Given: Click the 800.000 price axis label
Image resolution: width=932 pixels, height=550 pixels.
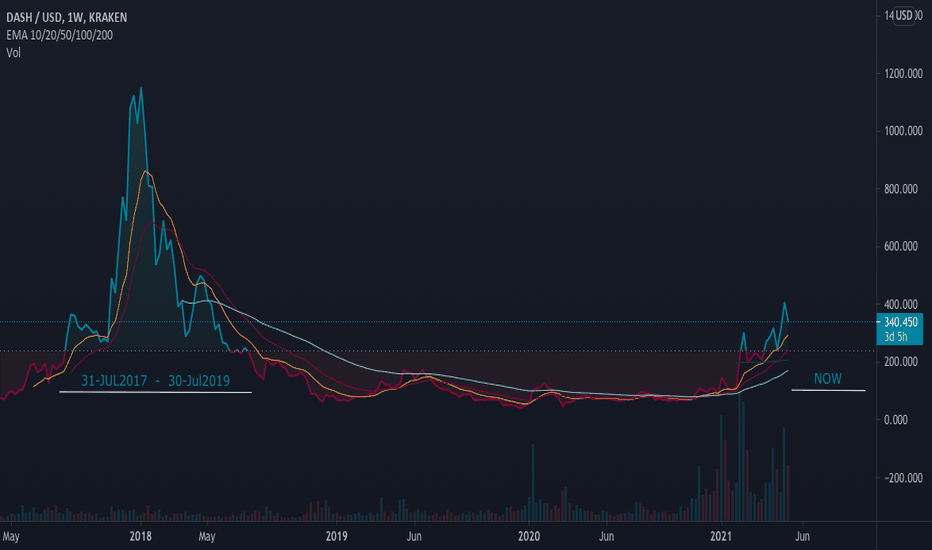Looking at the screenshot, I should (x=901, y=189).
